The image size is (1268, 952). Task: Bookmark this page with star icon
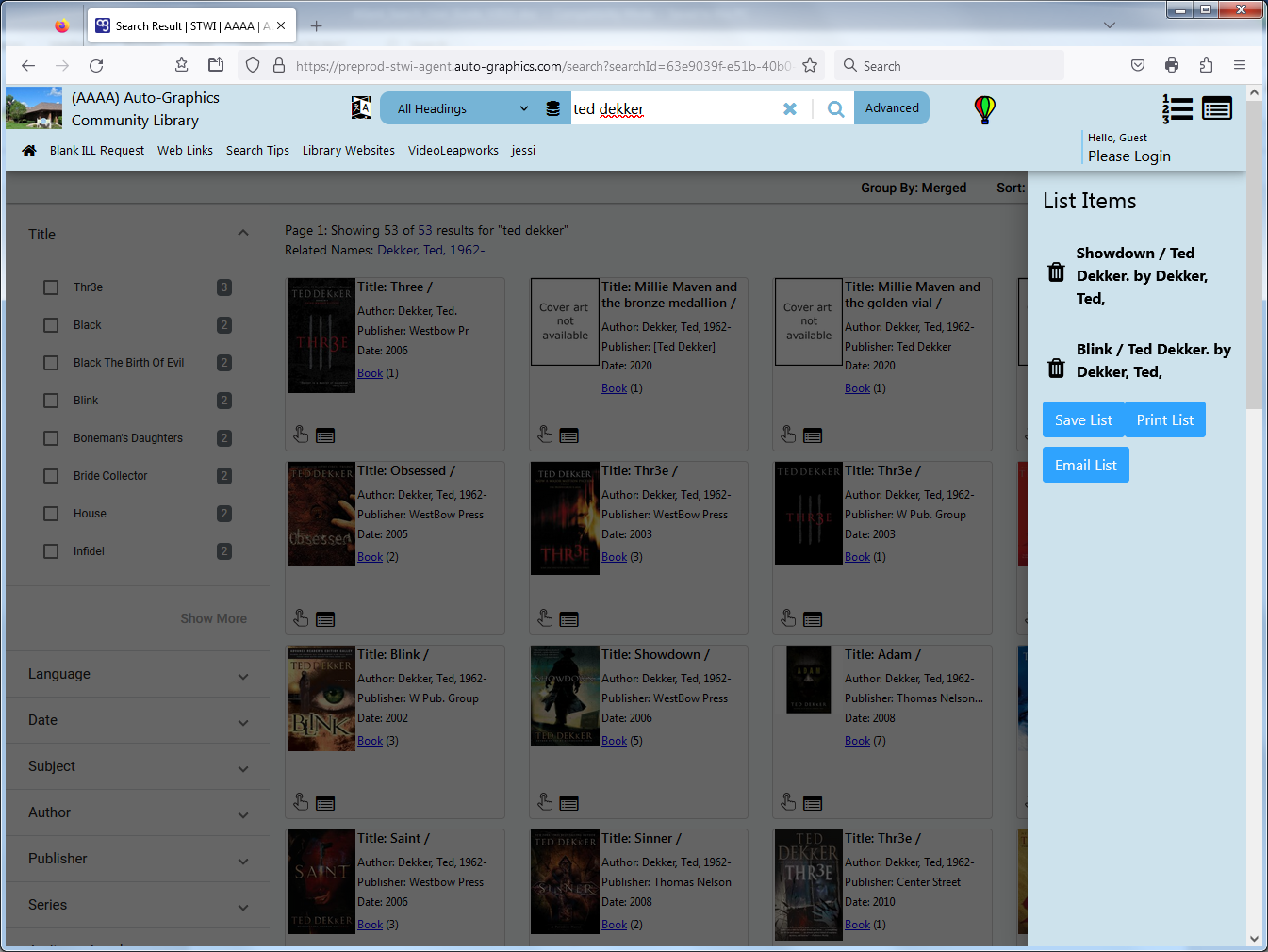[810, 66]
